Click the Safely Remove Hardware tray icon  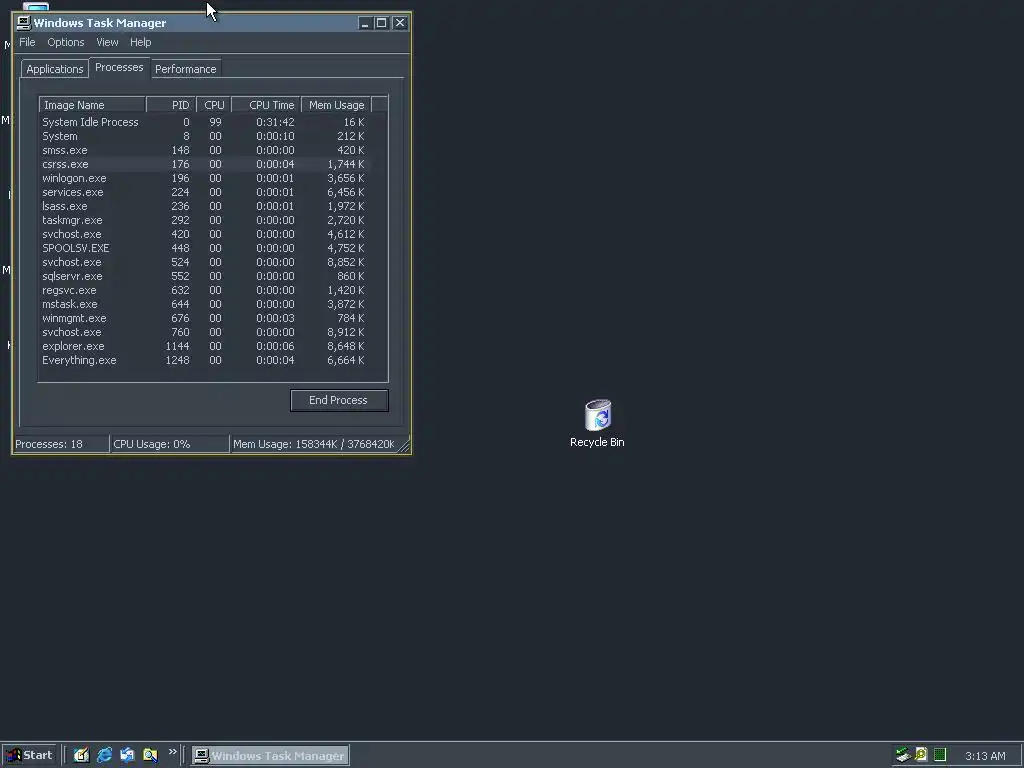tap(903, 755)
